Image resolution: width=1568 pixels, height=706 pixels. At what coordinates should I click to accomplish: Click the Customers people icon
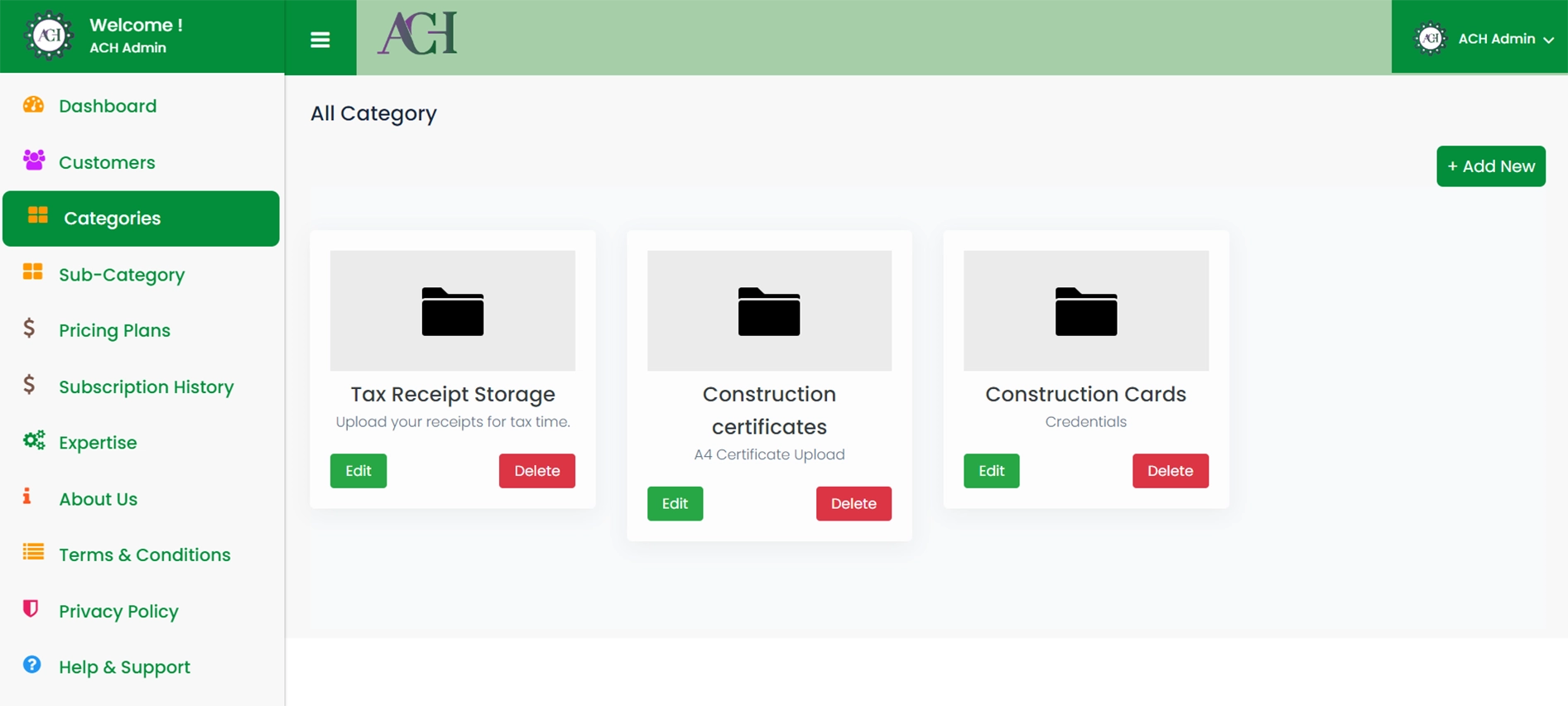pyautogui.click(x=34, y=160)
